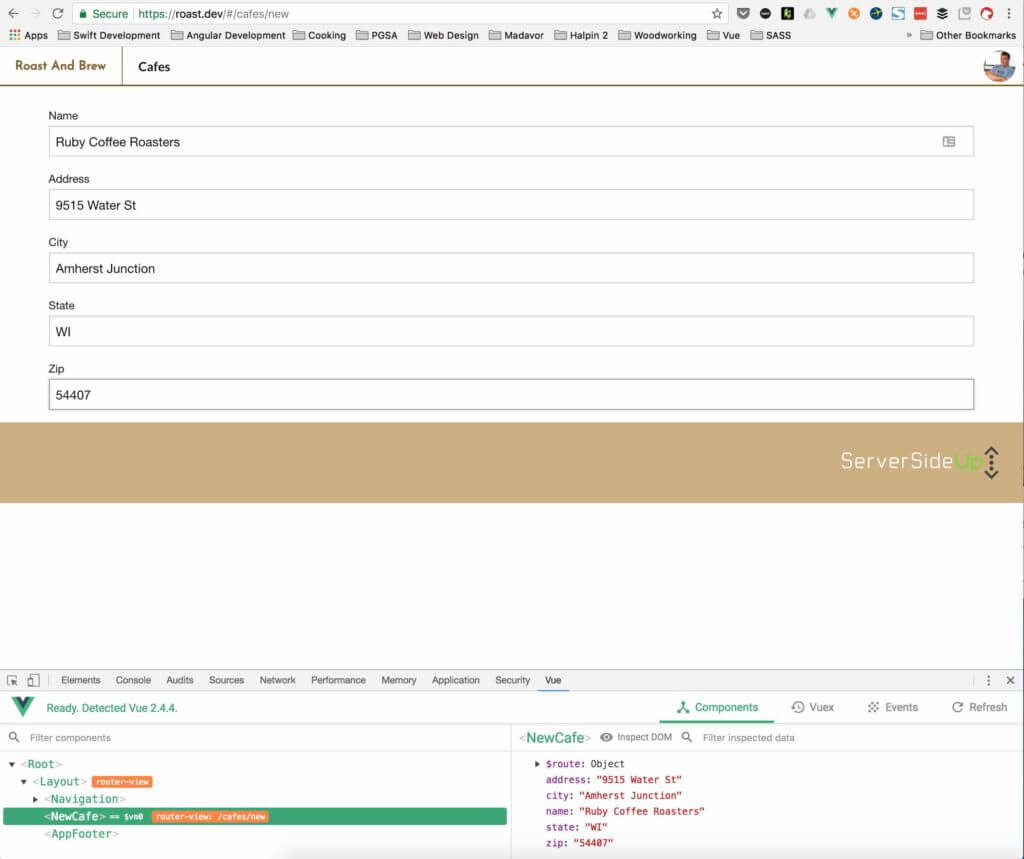Click the Refresh button in Vue devtools

tap(979, 707)
